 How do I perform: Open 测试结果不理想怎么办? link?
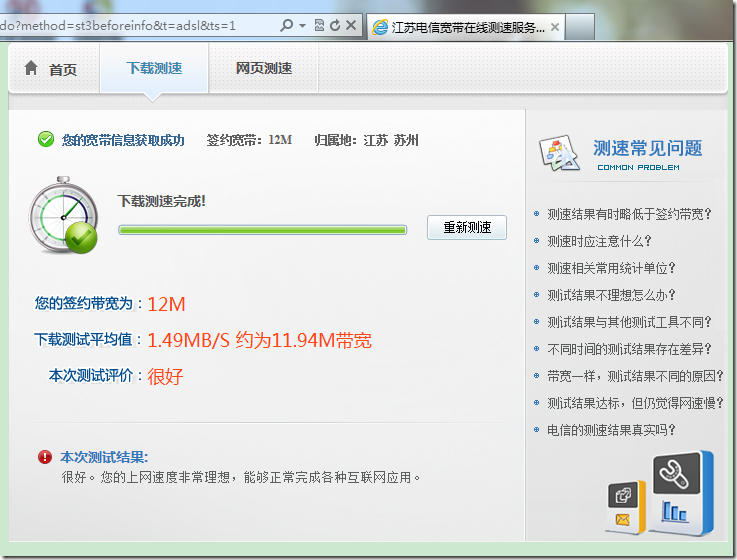[611, 295]
